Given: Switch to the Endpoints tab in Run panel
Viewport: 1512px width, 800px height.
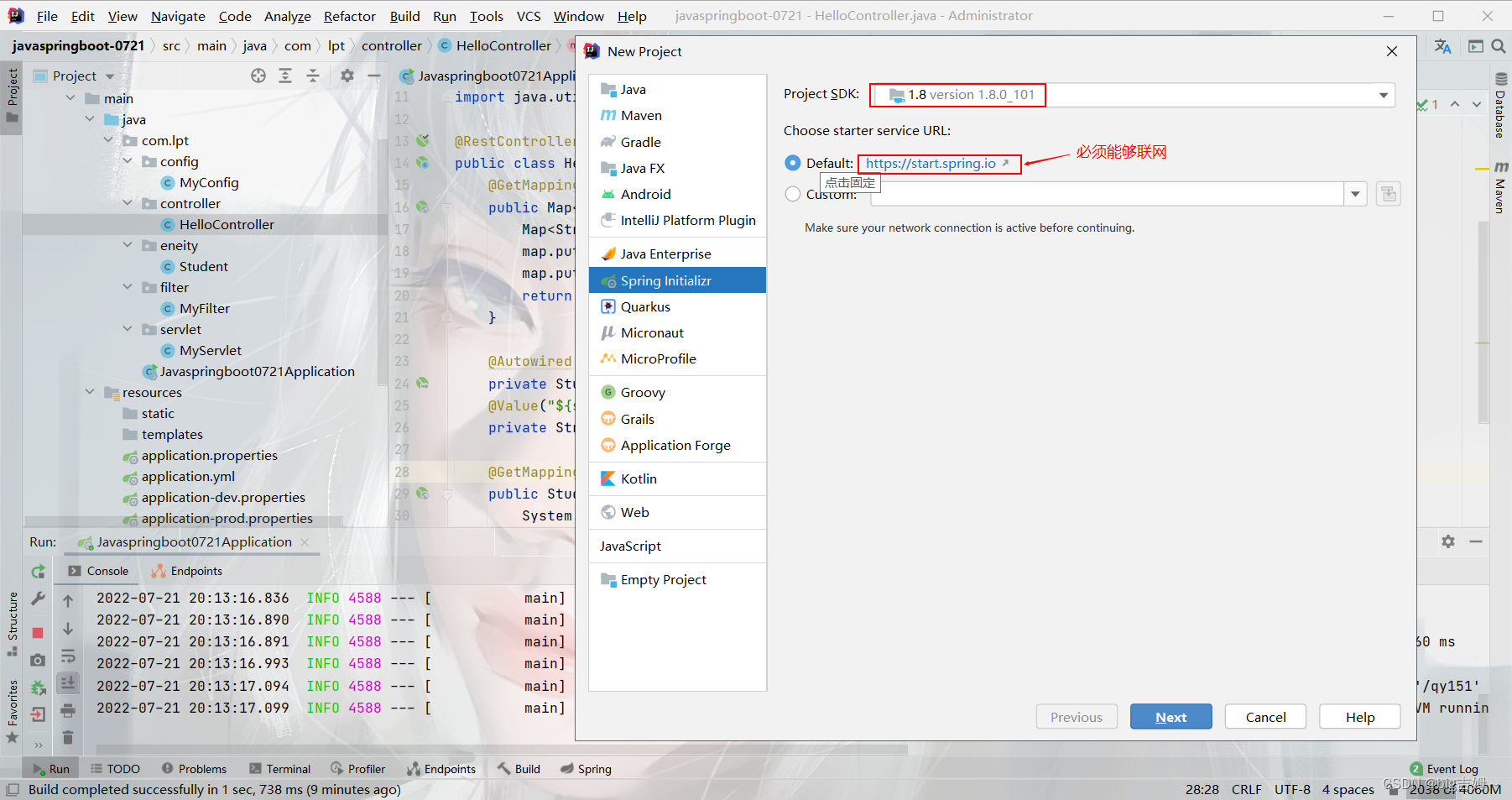Looking at the screenshot, I should (x=187, y=571).
